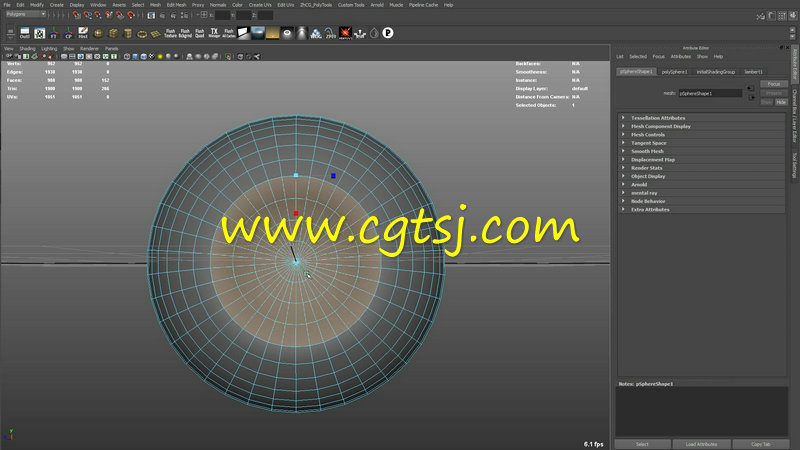The image size is (800, 450).
Task: Create a polygon cylinder from the shelf
Action: tap(127, 34)
